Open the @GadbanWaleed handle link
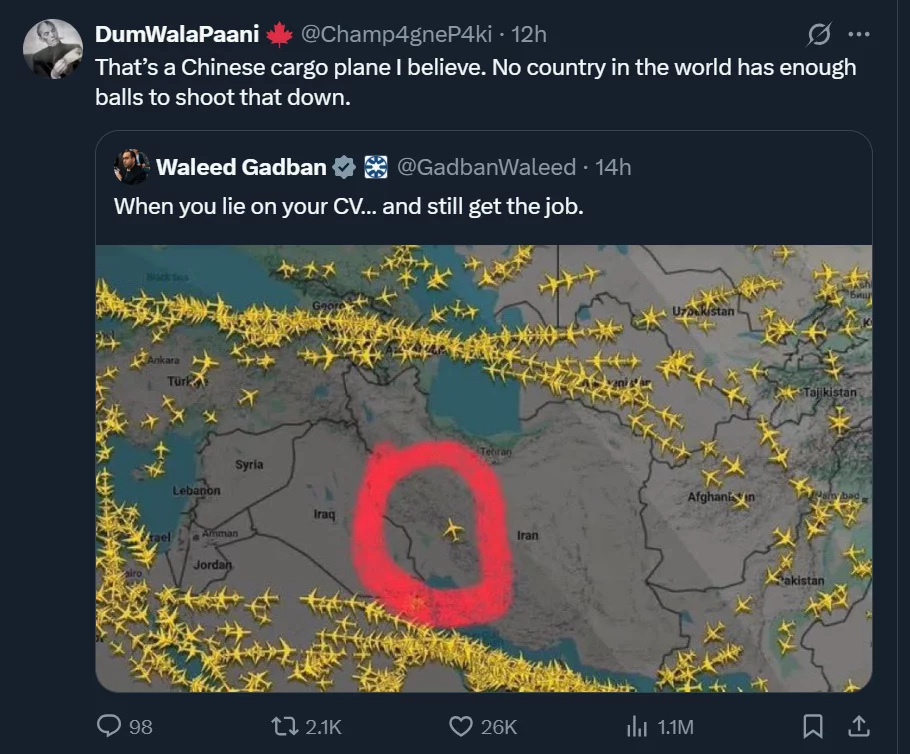Image resolution: width=910 pixels, height=754 pixels. click(x=486, y=167)
